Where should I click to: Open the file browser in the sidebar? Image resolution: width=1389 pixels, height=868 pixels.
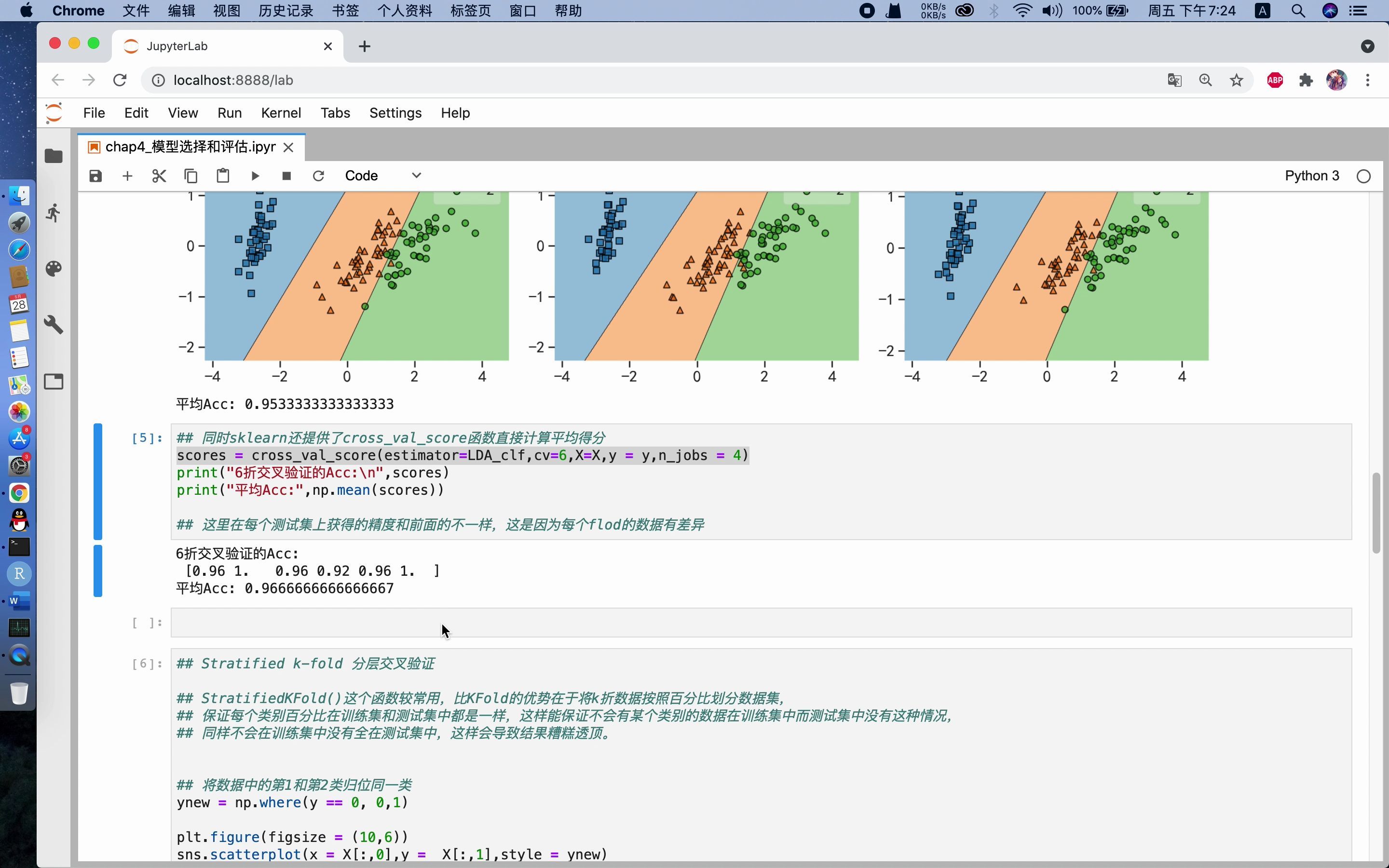click(54, 156)
